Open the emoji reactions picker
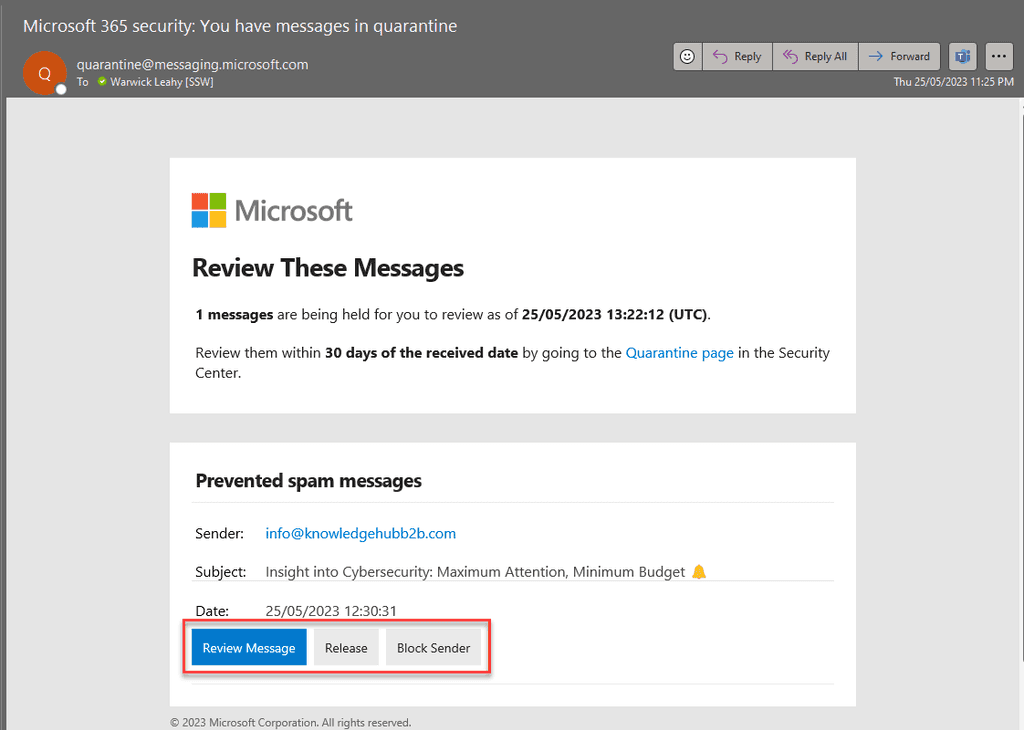Image resolution: width=1024 pixels, height=730 pixels. pos(687,56)
